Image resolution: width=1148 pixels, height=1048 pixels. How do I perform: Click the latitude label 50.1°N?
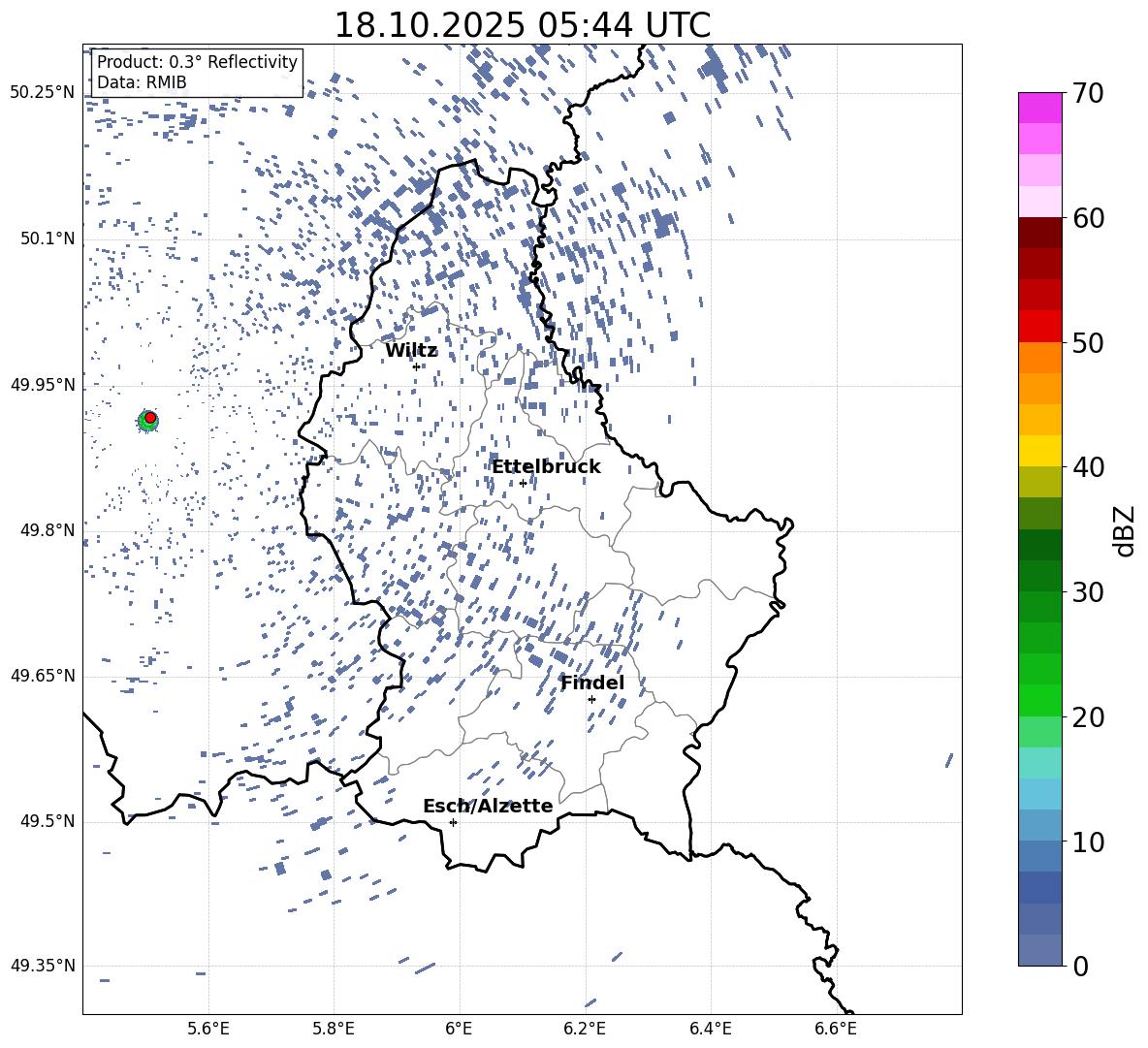click(x=48, y=239)
